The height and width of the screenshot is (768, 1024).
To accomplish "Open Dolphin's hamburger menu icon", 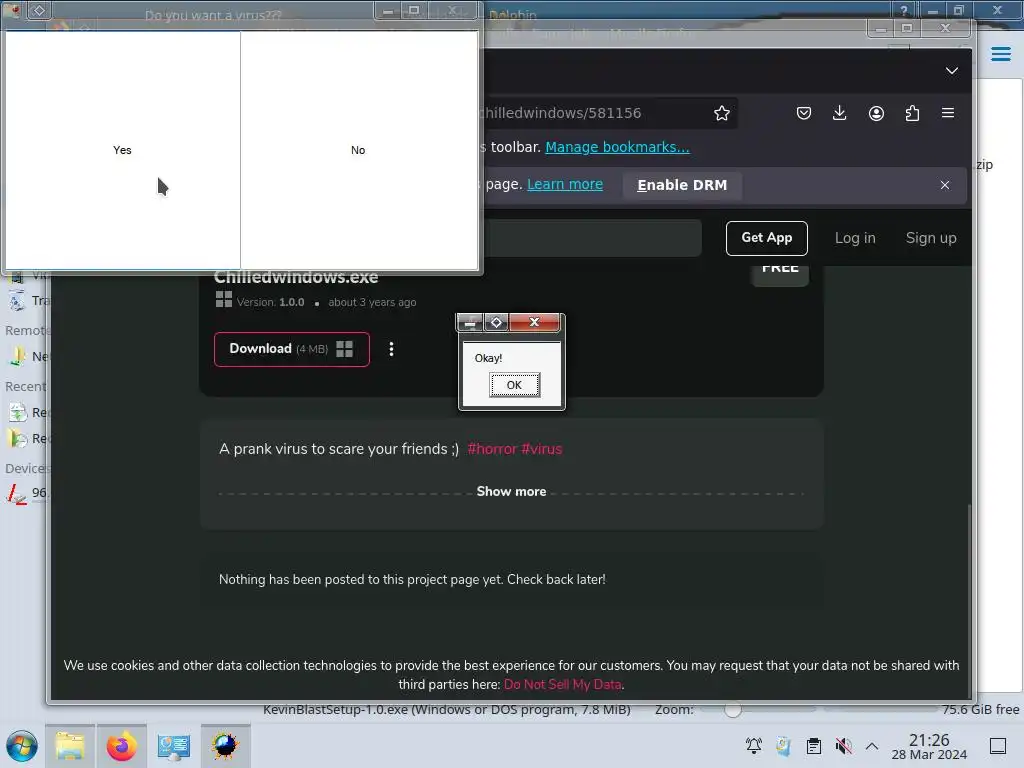I will (1000, 54).
